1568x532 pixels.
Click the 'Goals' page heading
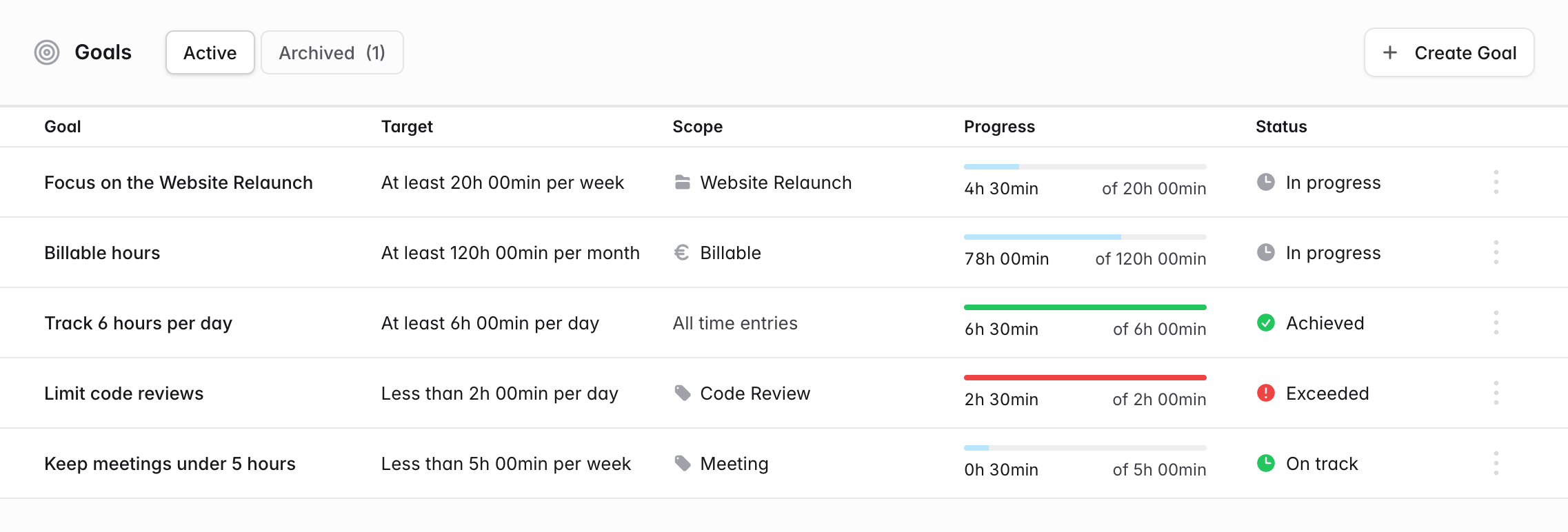tap(103, 52)
